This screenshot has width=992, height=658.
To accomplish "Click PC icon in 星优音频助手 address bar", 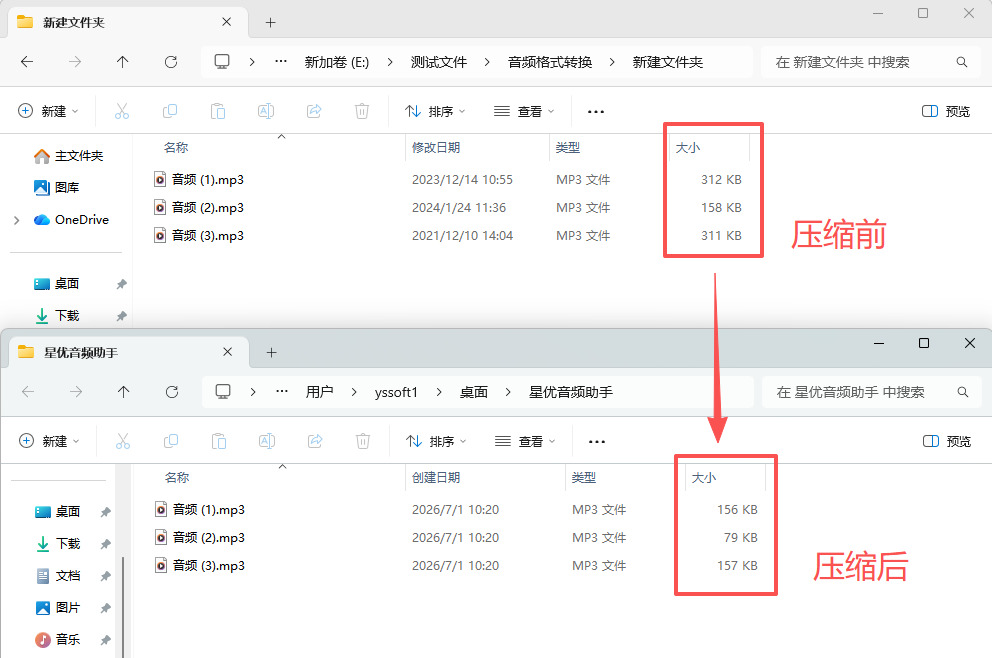I will [223, 392].
